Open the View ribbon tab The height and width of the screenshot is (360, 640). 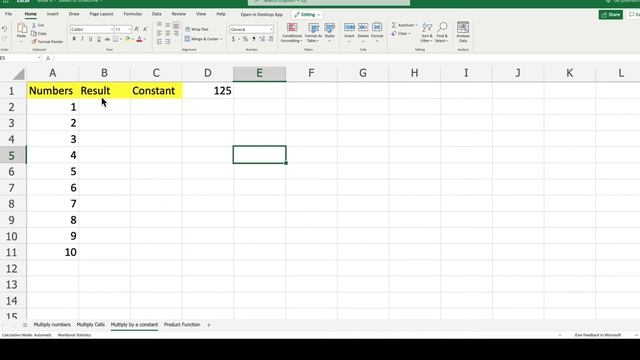[x=201, y=14]
